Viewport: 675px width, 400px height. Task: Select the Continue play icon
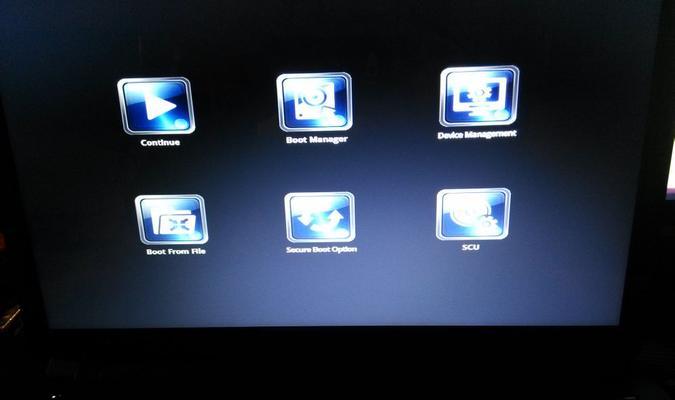156,106
